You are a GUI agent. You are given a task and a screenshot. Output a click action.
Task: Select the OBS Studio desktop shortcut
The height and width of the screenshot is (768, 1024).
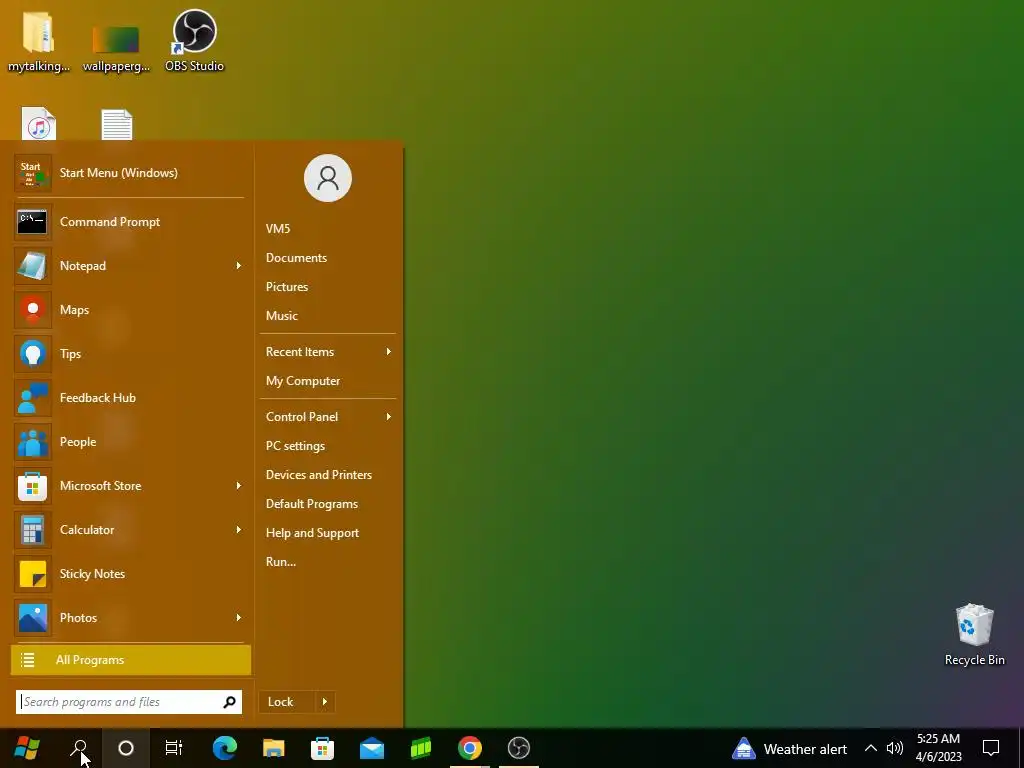pos(195,40)
